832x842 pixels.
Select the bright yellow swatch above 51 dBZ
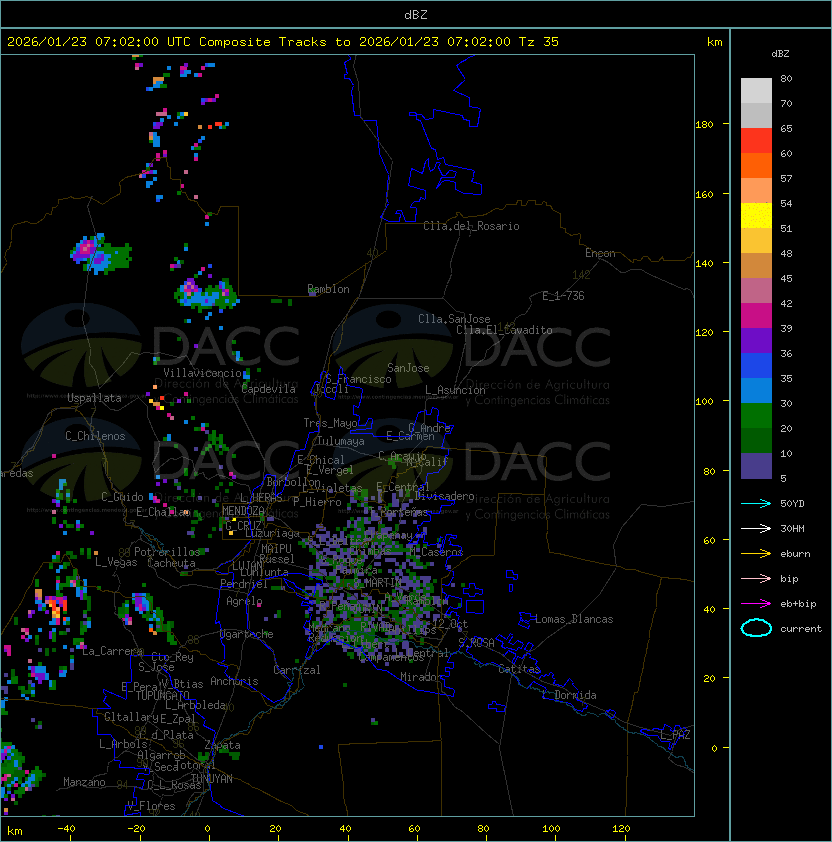pyautogui.click(x=756, y=216)
